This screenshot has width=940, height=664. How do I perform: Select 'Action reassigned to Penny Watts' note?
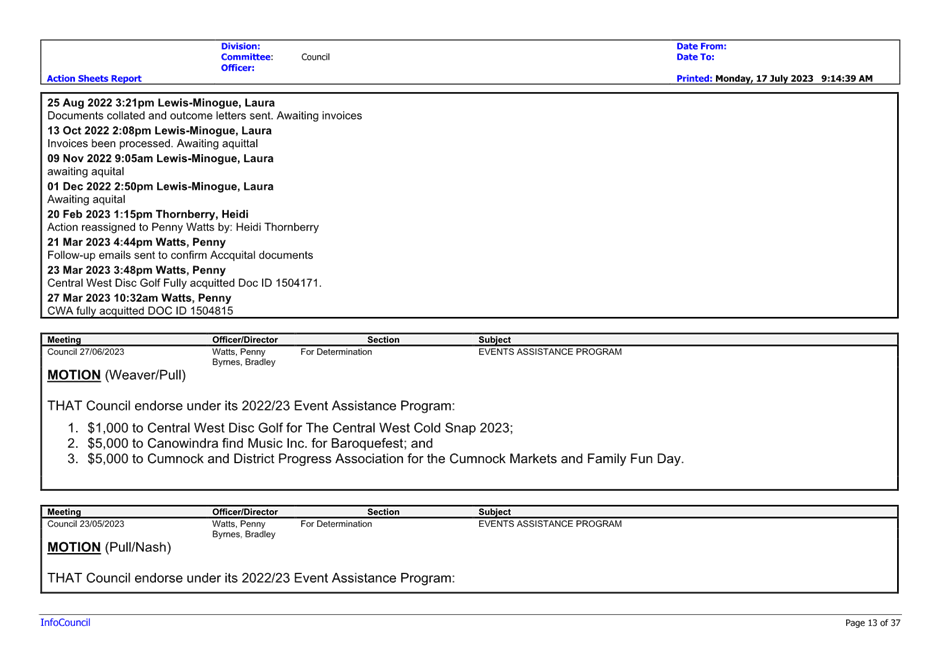tap(183, 227)
